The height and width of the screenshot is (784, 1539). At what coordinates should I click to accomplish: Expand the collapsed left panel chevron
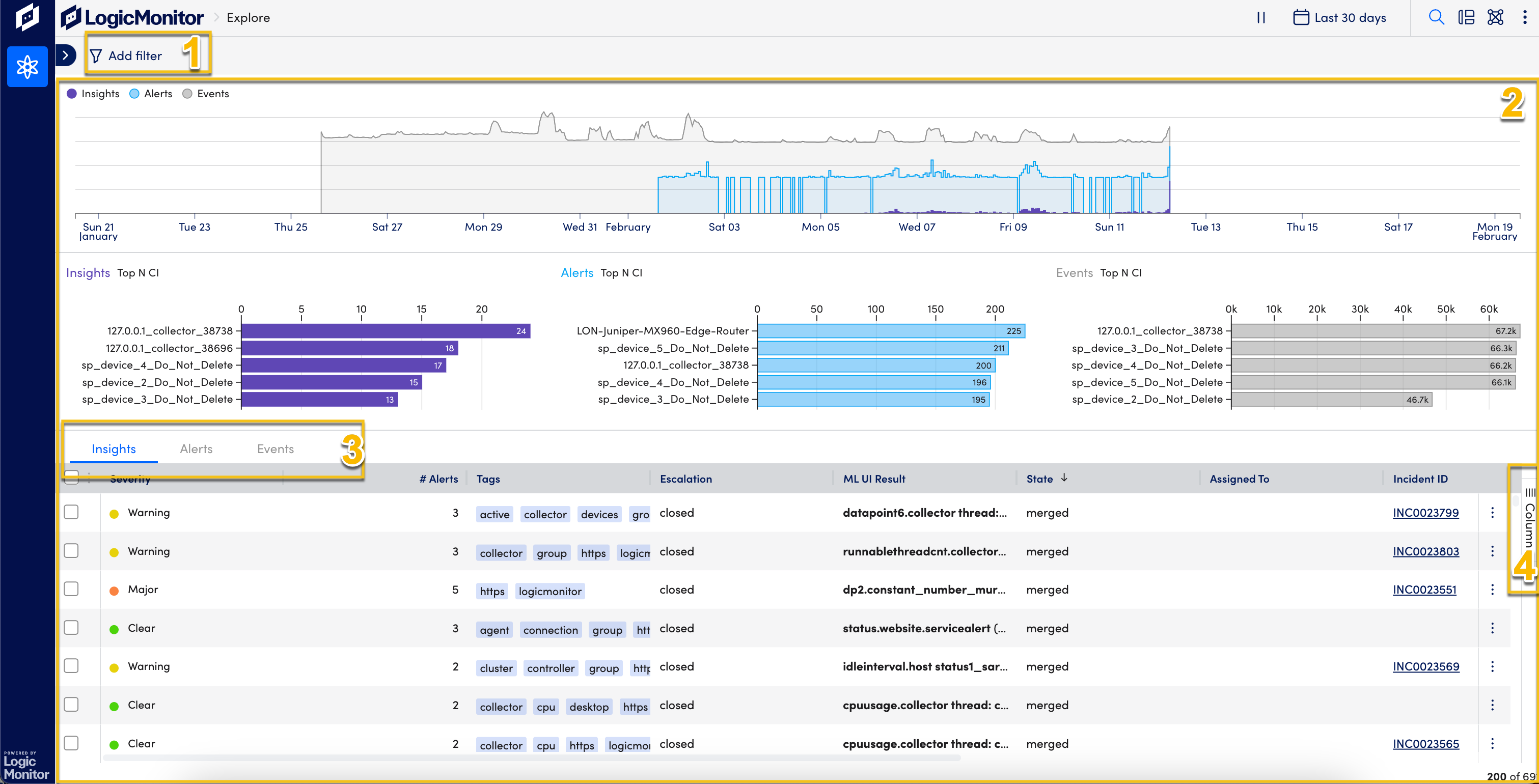click(66, 54)
